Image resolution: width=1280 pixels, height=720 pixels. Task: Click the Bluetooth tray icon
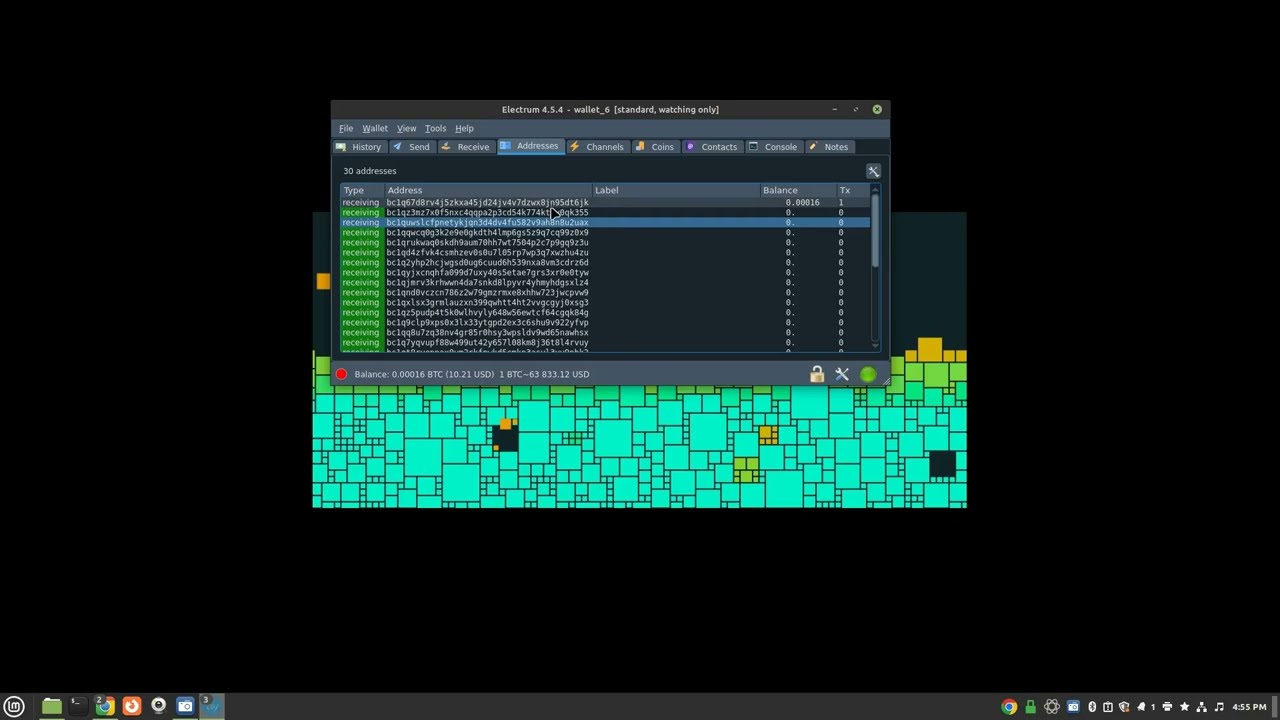pos(1092,707)
